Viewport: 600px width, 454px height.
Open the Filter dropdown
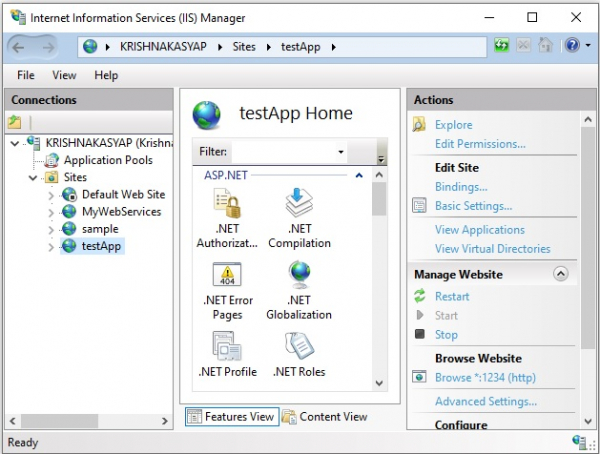[341, 152]
